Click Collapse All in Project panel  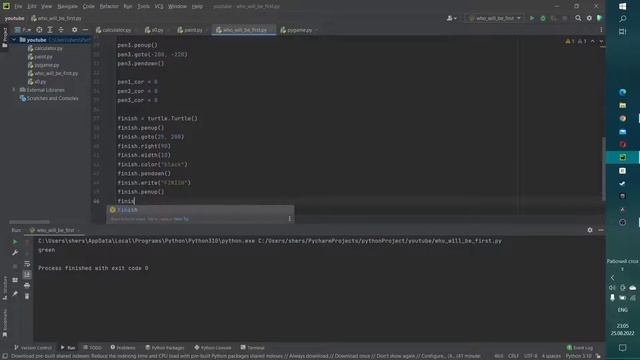tap(61, 30)
